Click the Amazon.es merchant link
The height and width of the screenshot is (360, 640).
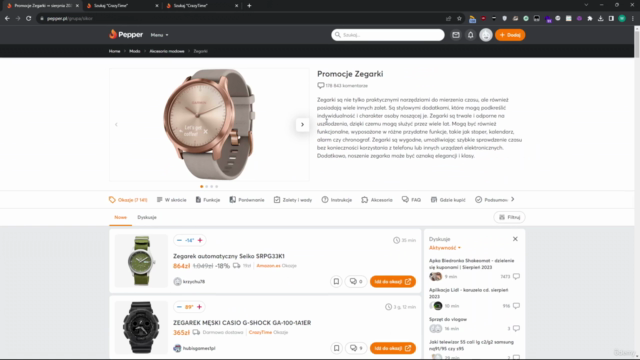tap(268, 266)
